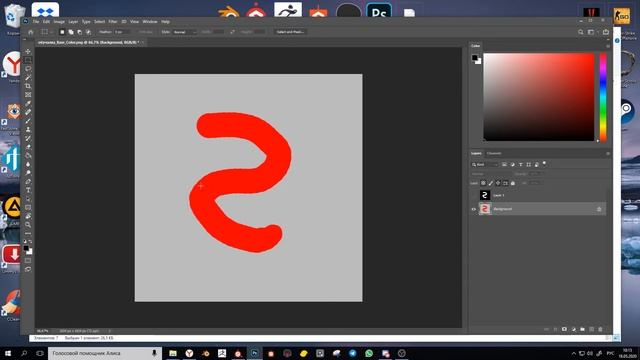Select the Eyedropper tool

[x=28, y=103]
